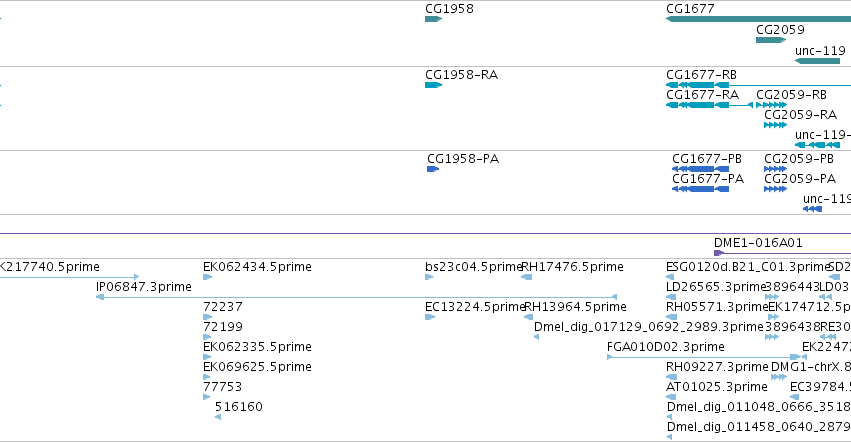
Task: Click the DME1-016A01 purple marker
Action: pyautogui.click(x=719, y=253)
